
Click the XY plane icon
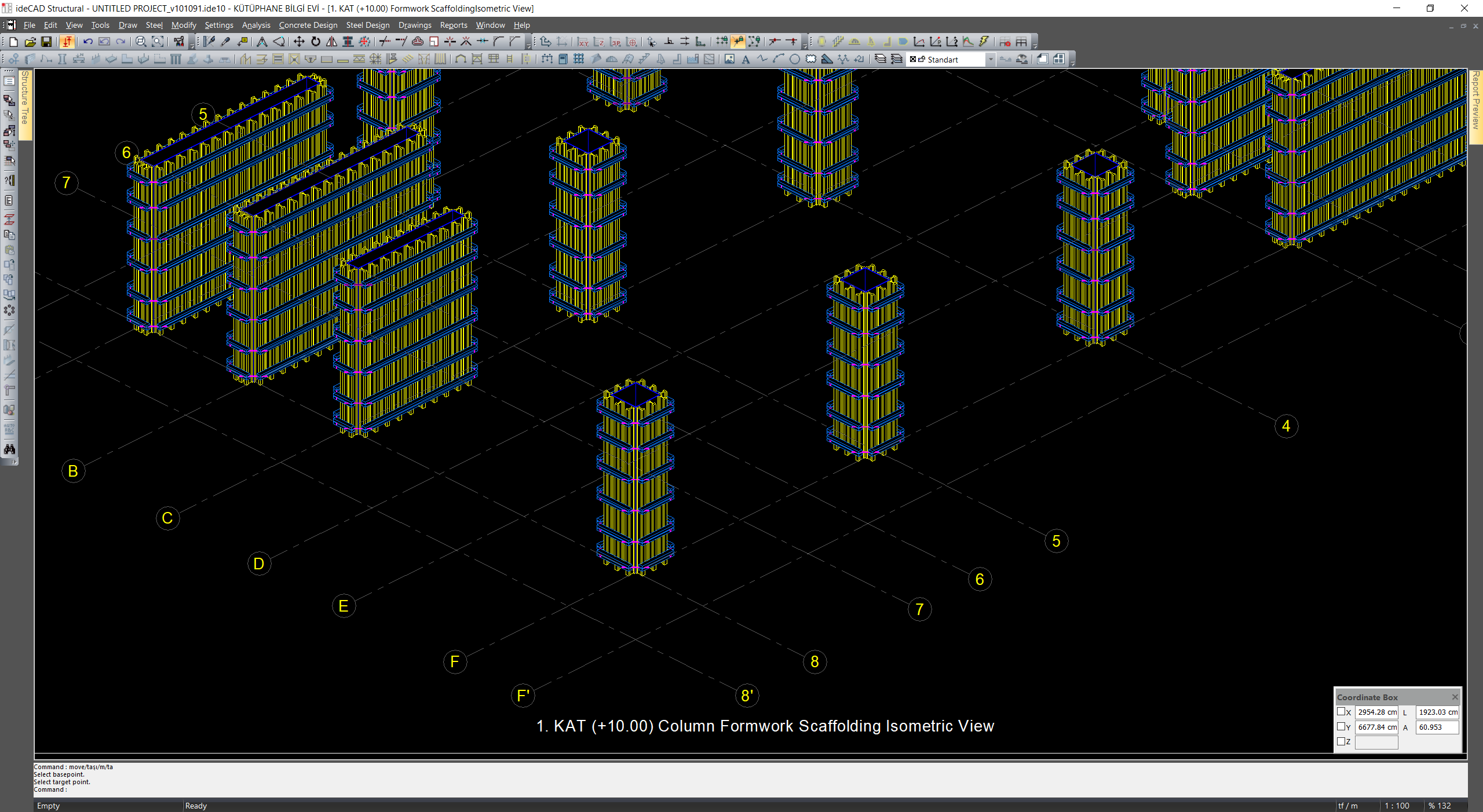pyautogui.click(x=583, y=42)
